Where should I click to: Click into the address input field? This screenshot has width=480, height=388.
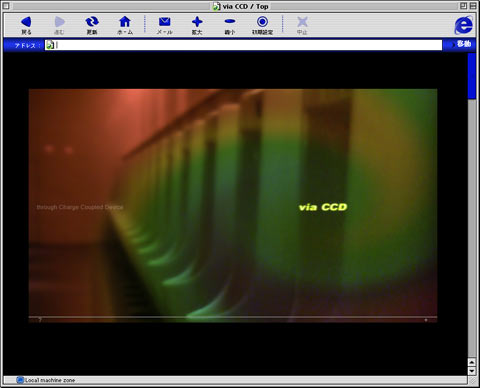[x=248, y=45]
